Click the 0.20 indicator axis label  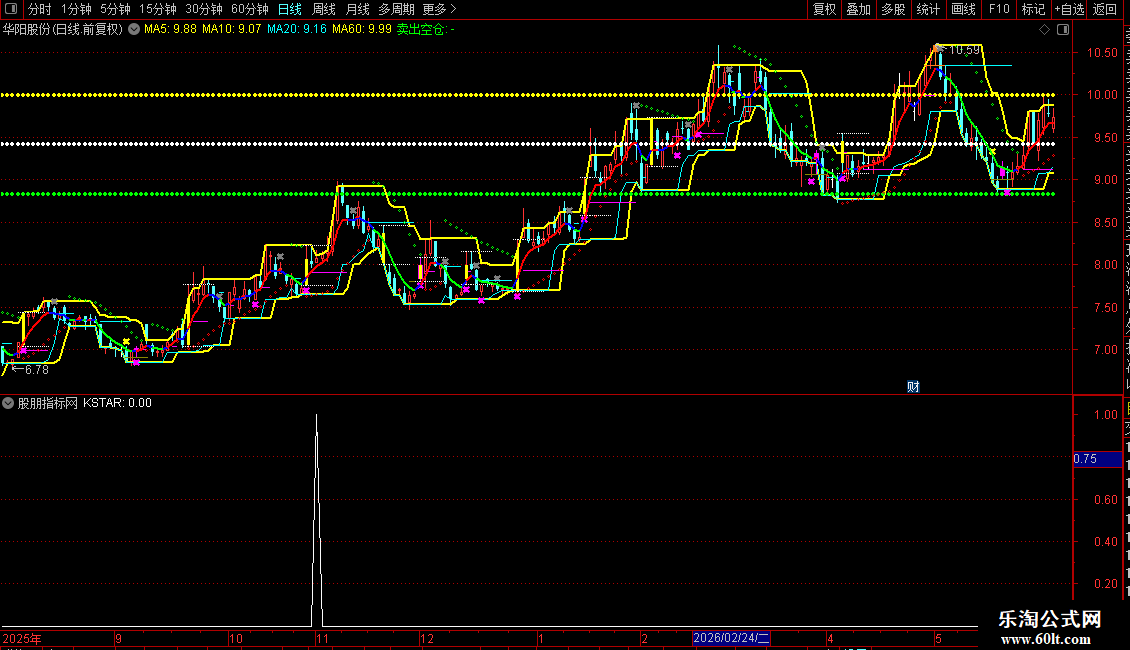pos(1105,584)
